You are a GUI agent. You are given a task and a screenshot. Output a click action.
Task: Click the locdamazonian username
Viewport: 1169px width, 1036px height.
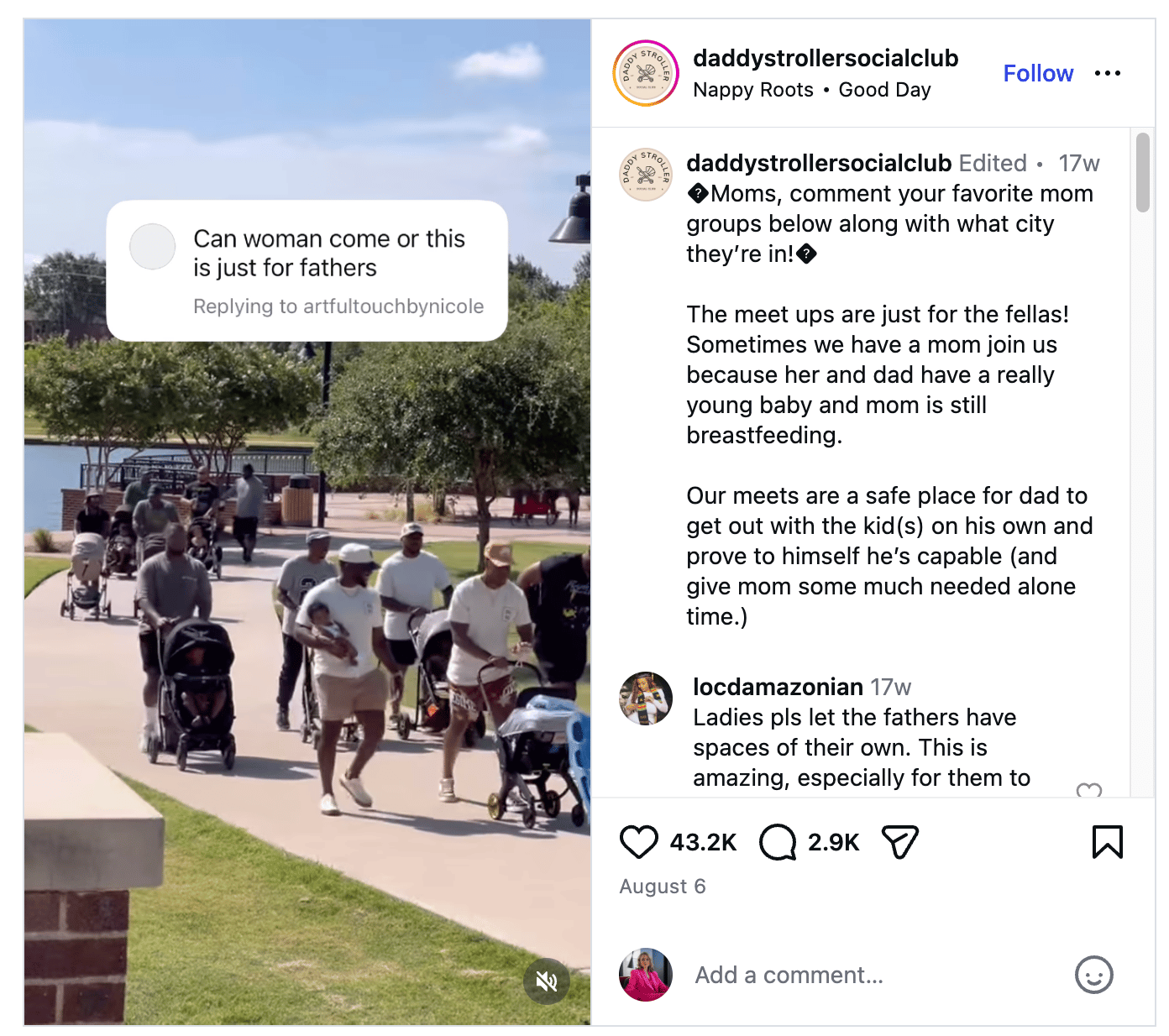point(778,687)
